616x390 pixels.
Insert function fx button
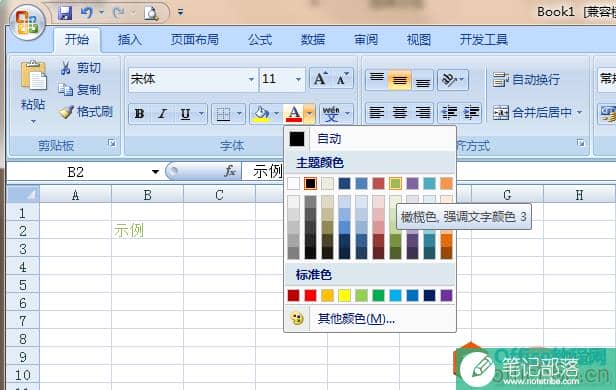(x=230, y=171)
